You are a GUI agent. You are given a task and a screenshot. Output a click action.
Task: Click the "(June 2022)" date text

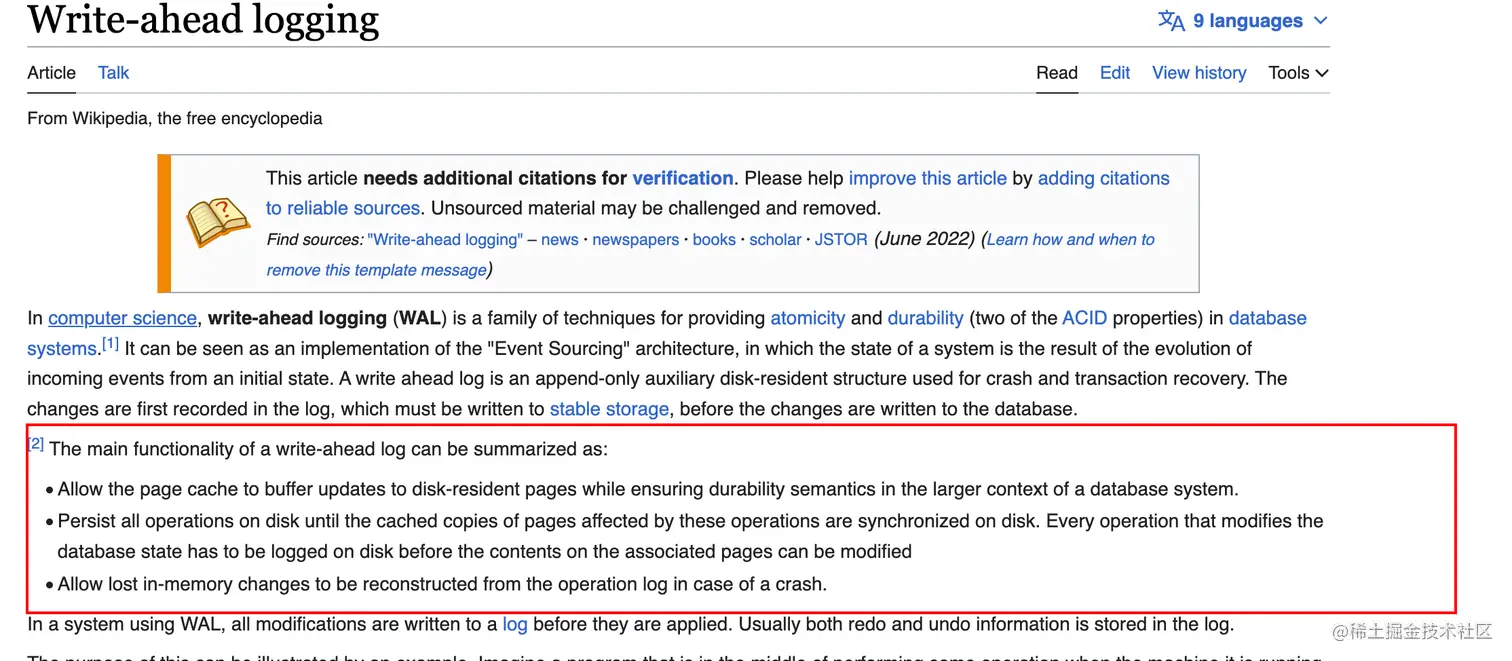(x=924, y=239)
